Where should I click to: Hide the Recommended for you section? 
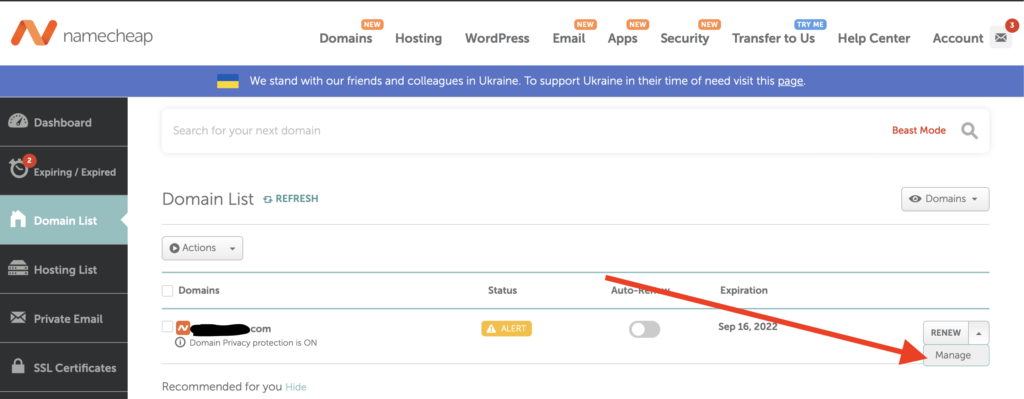(296, 387)
